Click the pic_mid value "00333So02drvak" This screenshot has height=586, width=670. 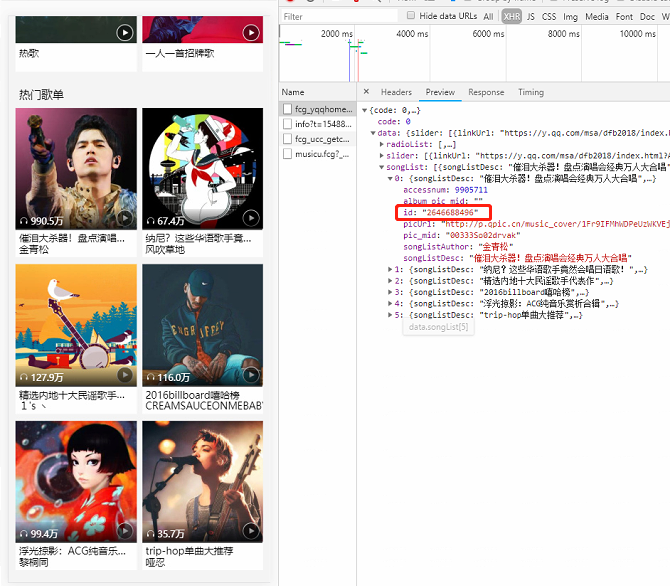(x=483, y=235)
